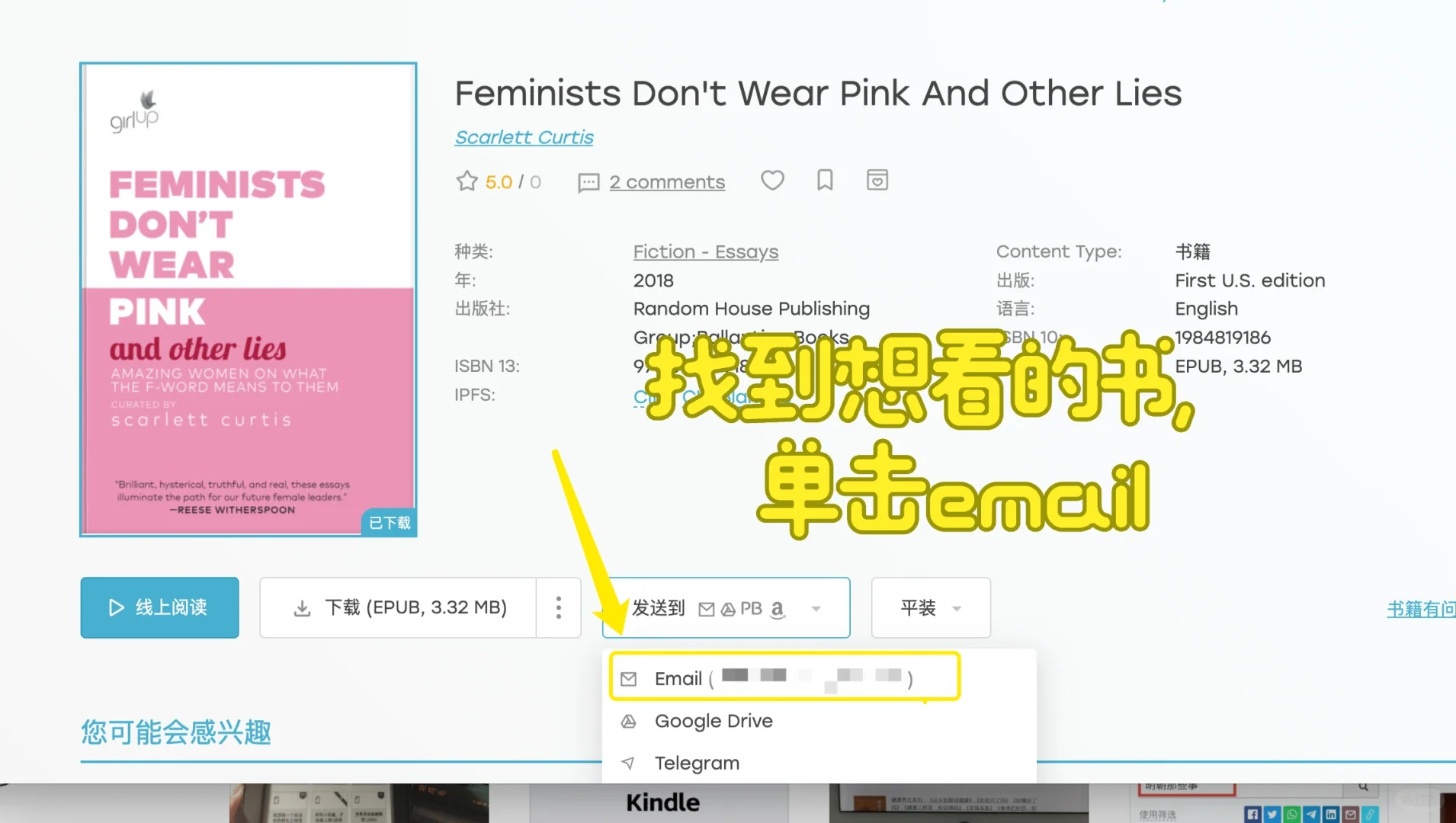Click the book title heading text
The image size is (1456, 823).
point(818,94)
